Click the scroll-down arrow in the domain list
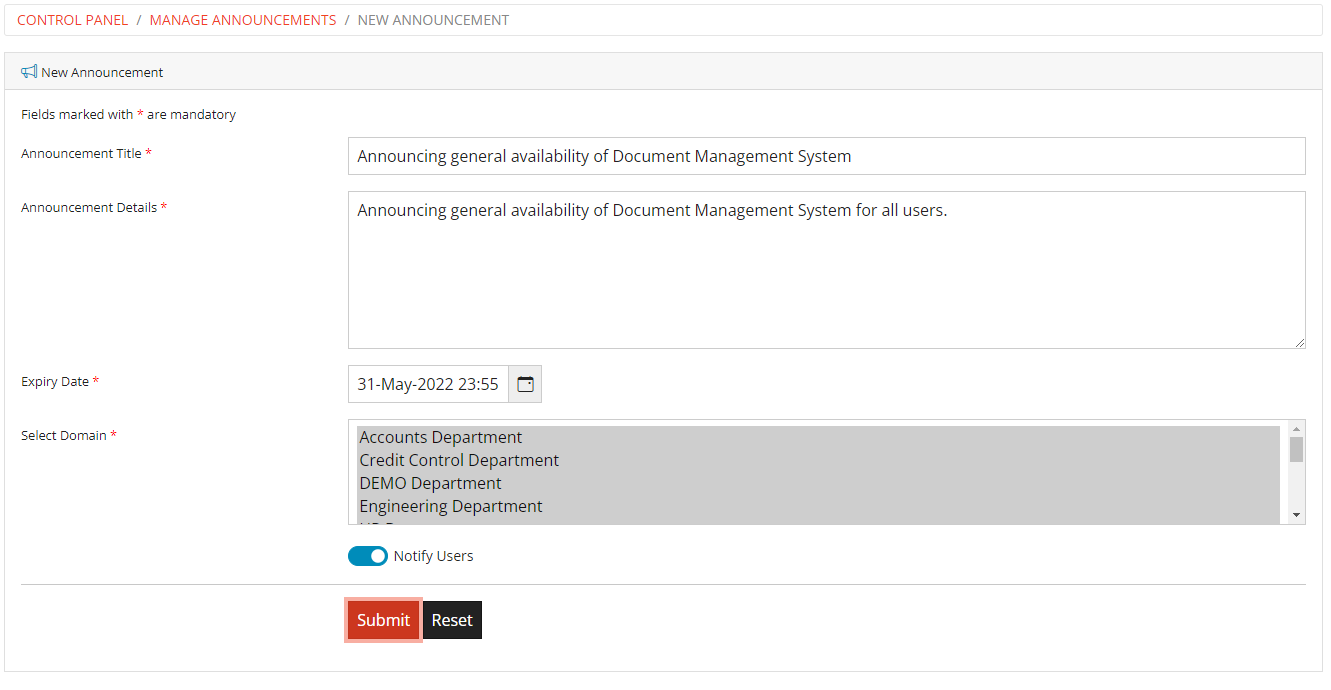 coord(1296,515)
